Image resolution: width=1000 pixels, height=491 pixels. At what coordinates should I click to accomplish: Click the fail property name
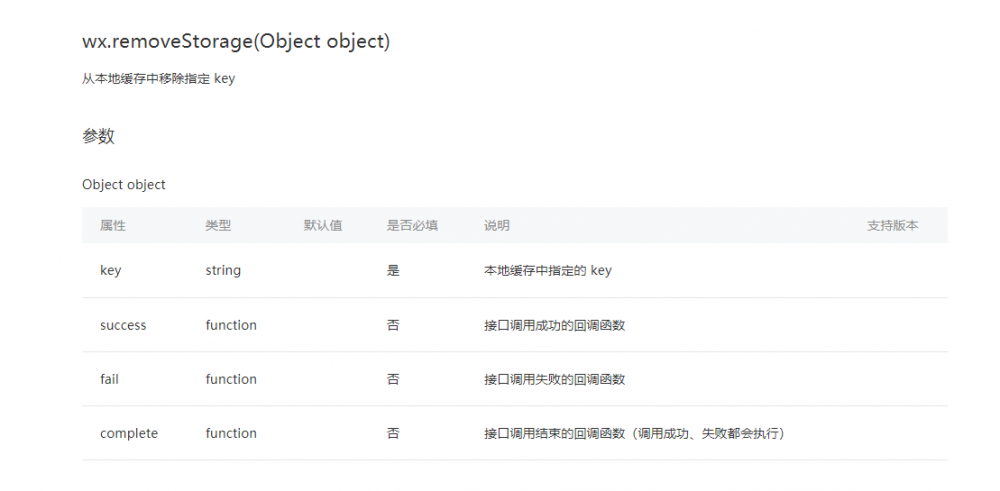[x=109, y=379]
